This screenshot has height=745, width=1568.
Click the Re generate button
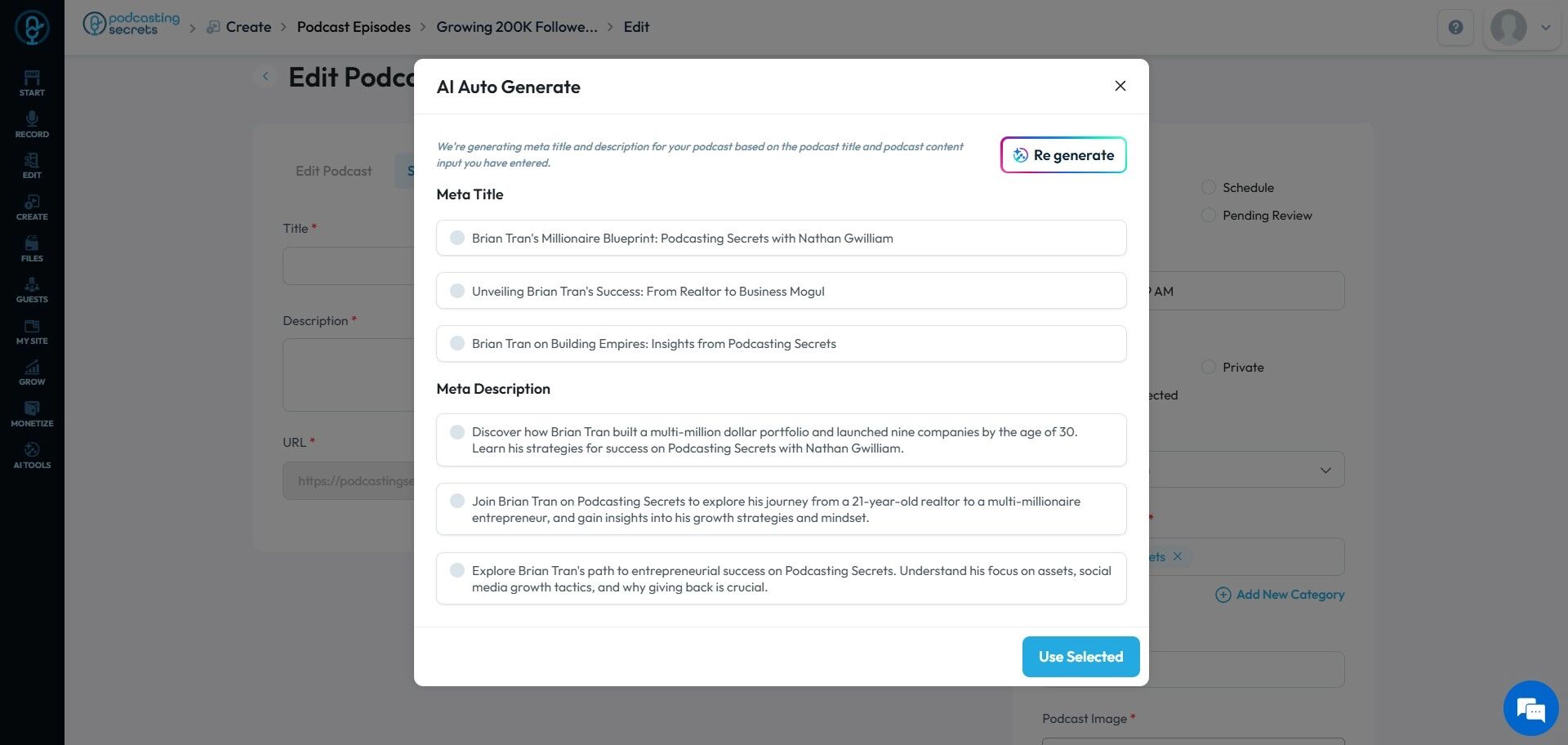tap(1063, 155)
